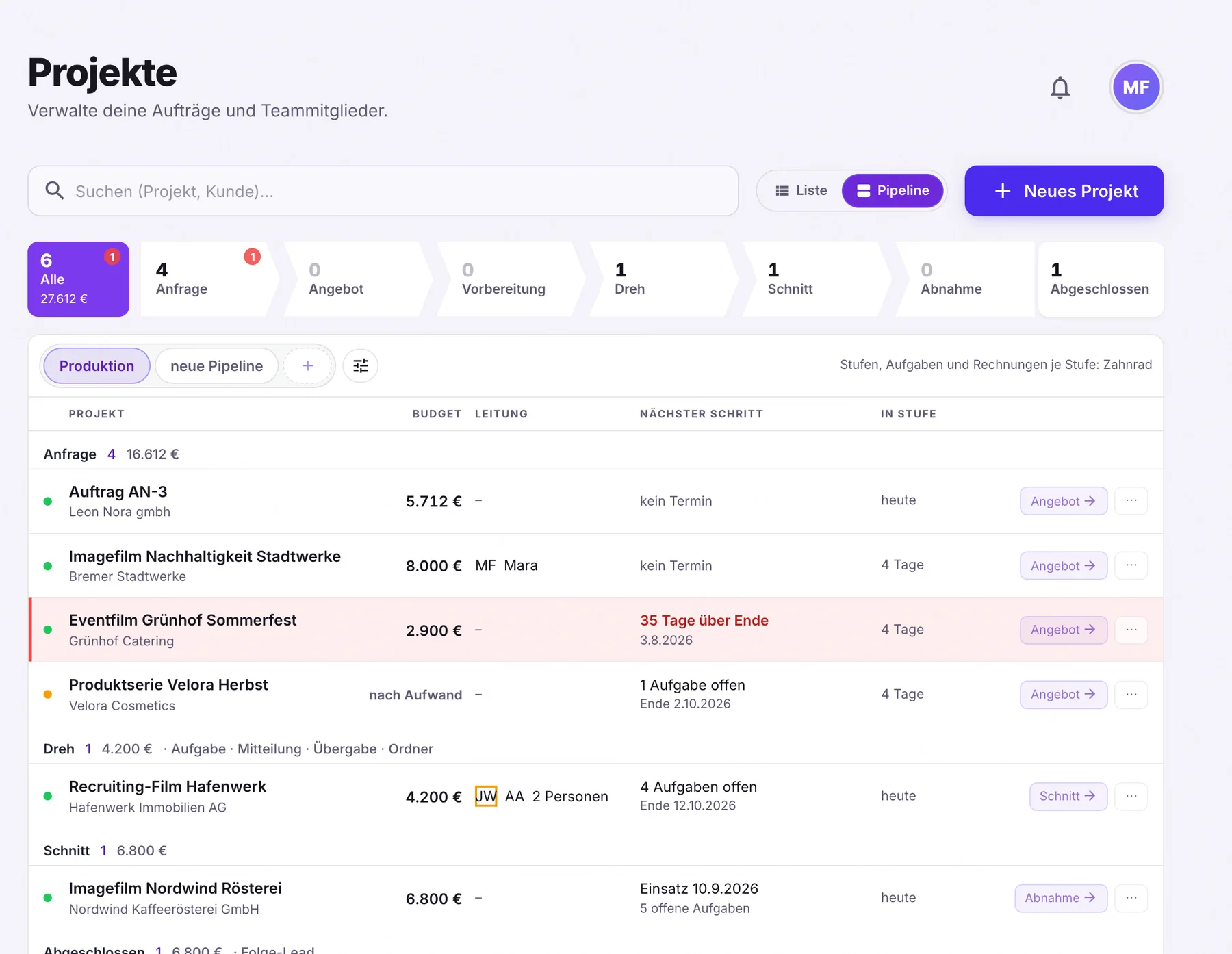Open more options for Auftrag AN-3
The image size is (1232, 954).
(x=1131, y=501)
